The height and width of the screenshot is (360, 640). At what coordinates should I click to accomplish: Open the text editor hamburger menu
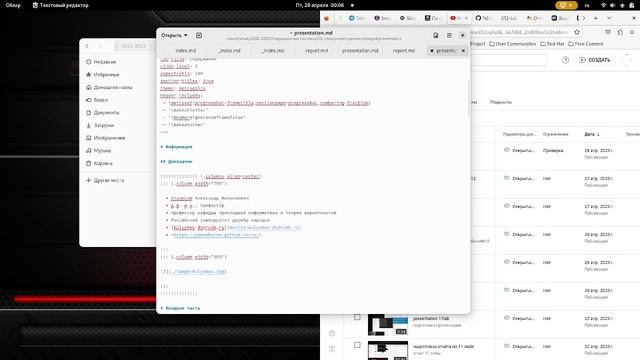point(449,36)
